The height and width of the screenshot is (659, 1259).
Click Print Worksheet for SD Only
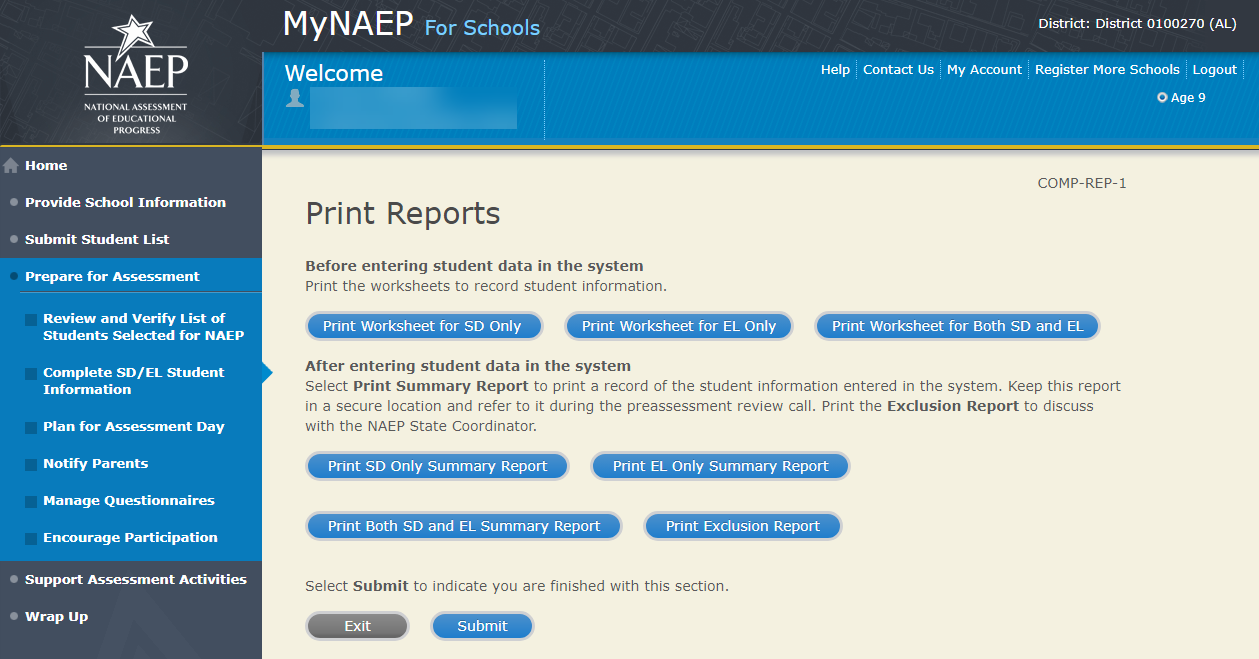(422, 326)
